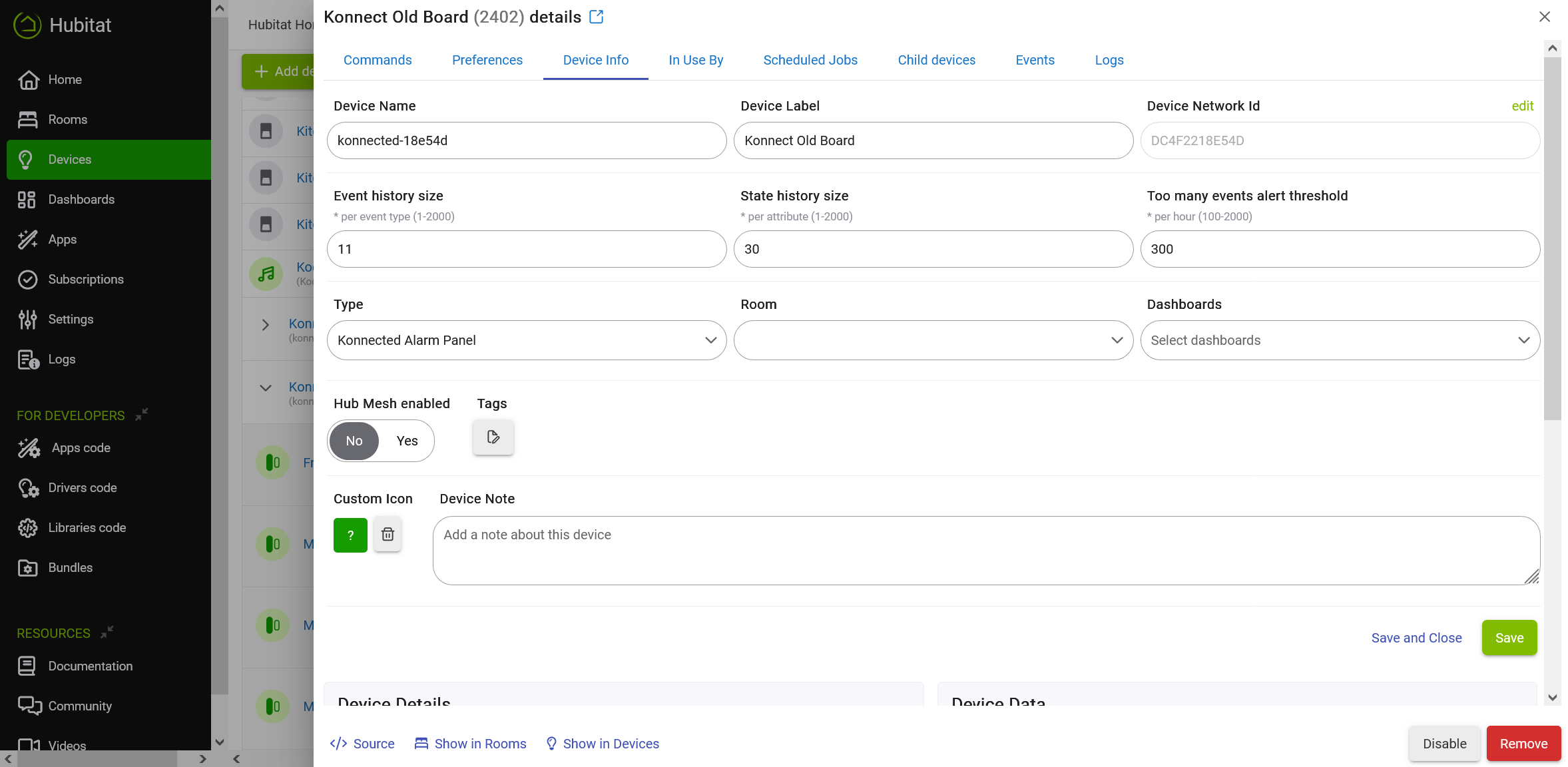Collapse the FOR DEVELOPERS section
1568x767 pixels.
pos(142,415)
